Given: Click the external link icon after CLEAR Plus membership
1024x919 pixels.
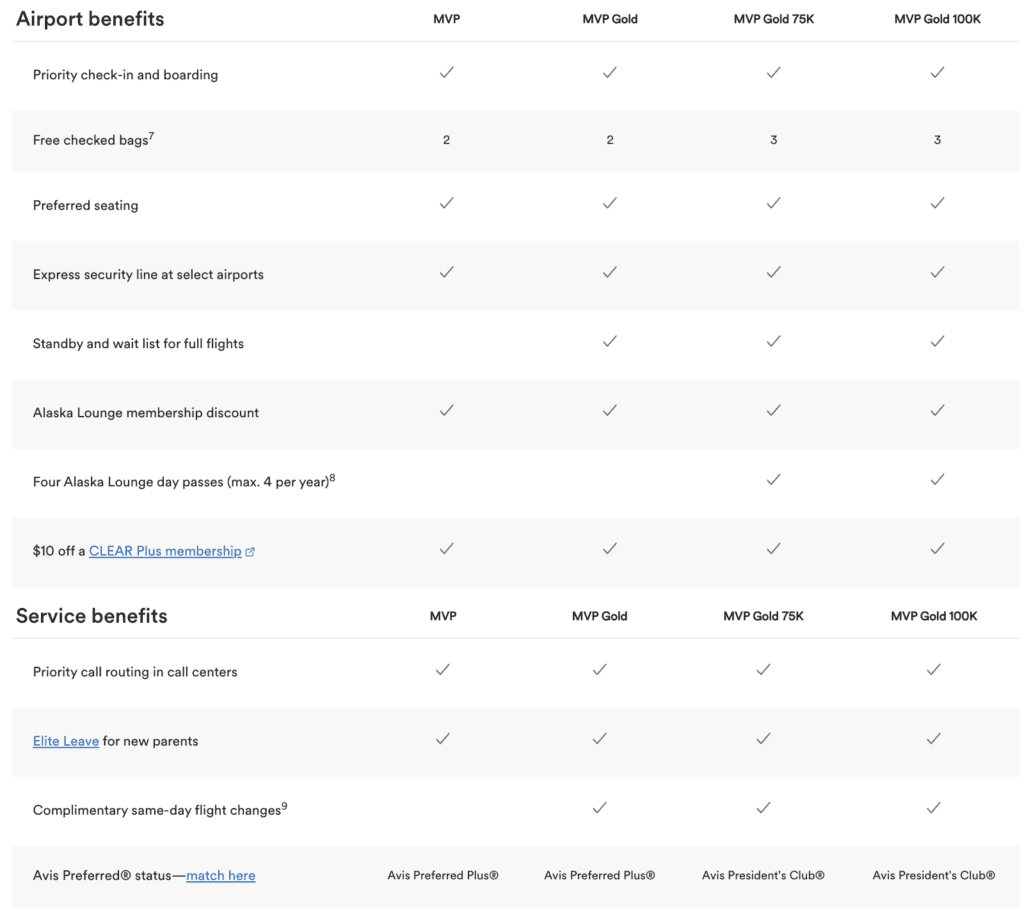Looking at the screenshot, I should [249, 552].
